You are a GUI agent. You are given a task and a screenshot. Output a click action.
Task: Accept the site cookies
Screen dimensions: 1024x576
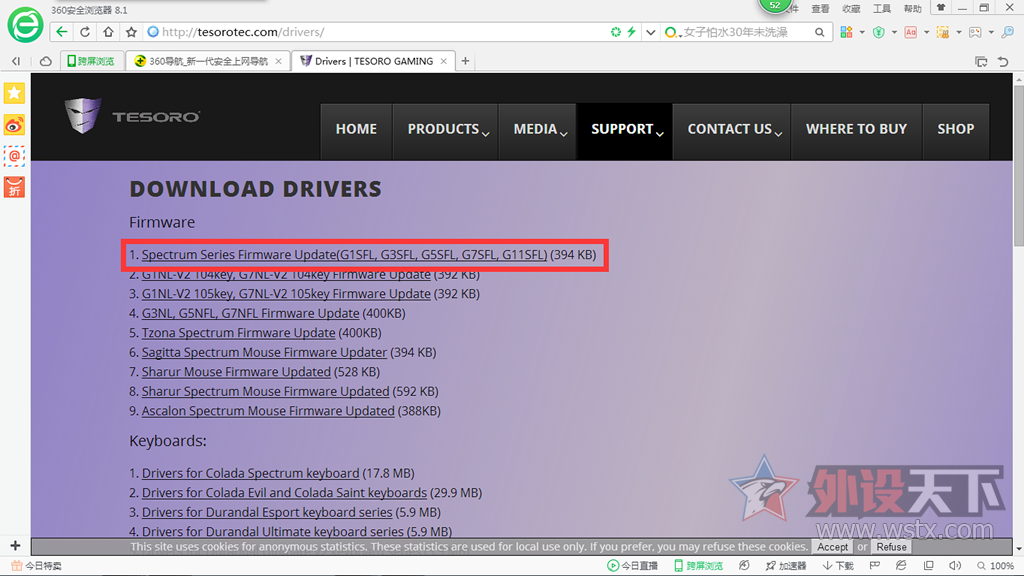tap(833, 547)
